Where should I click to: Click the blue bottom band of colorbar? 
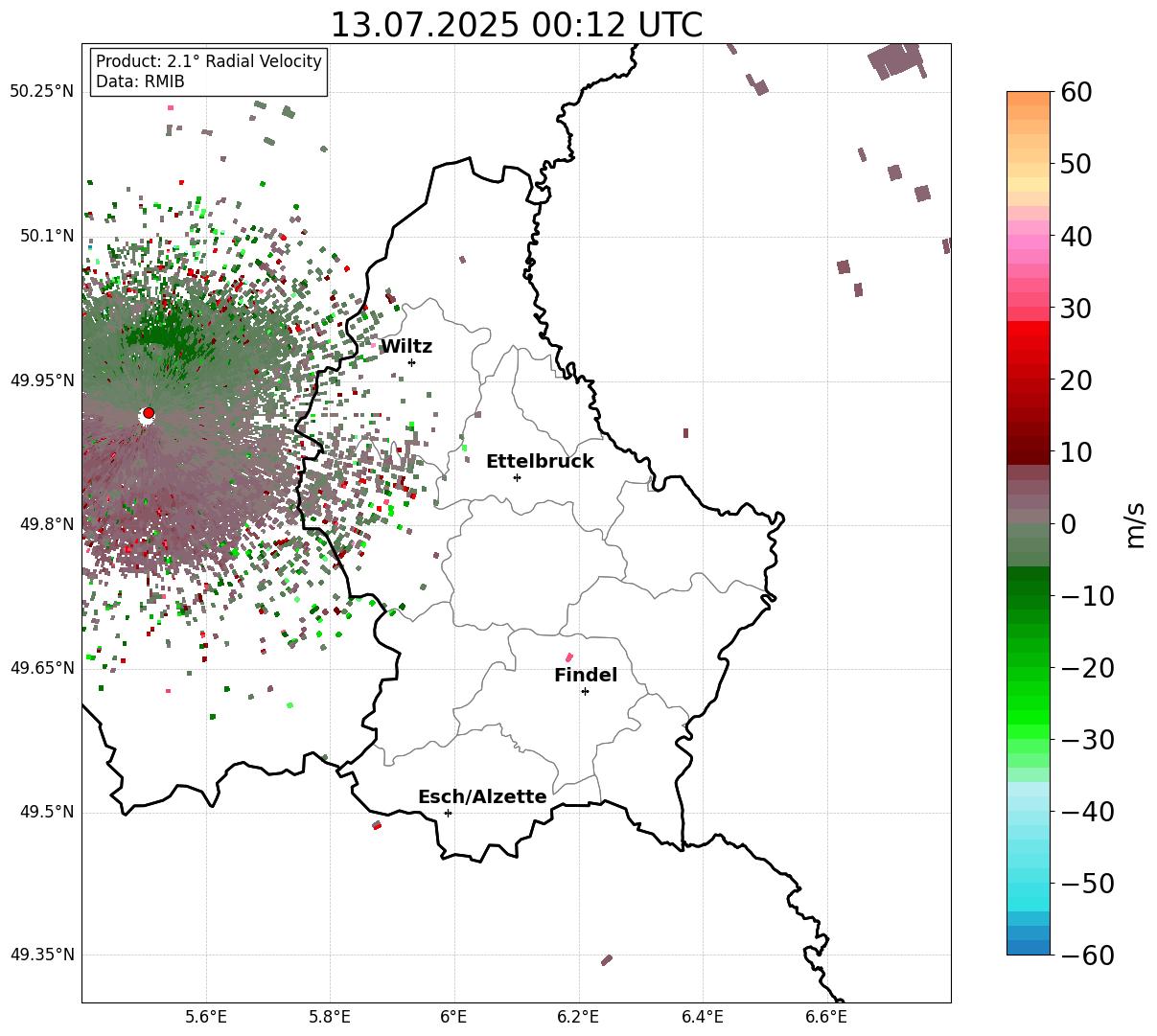pyautogui.click(x=1029, y=947)
